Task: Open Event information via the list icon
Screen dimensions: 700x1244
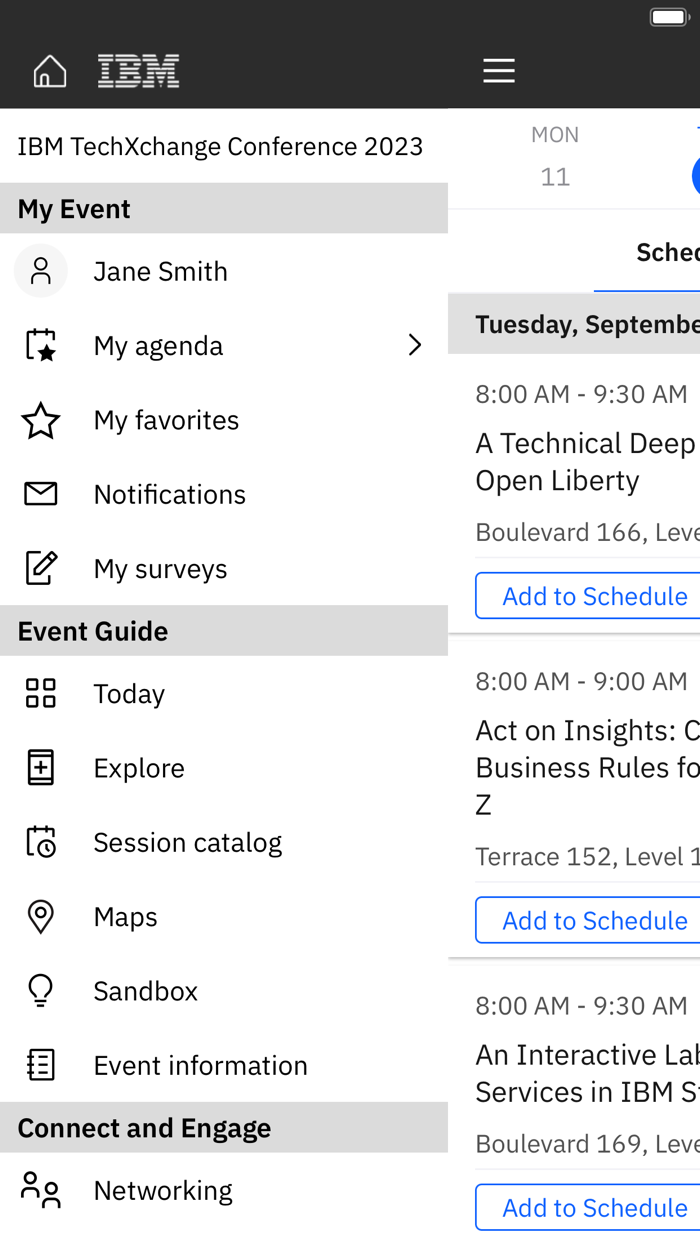Action: (40, 1064)
